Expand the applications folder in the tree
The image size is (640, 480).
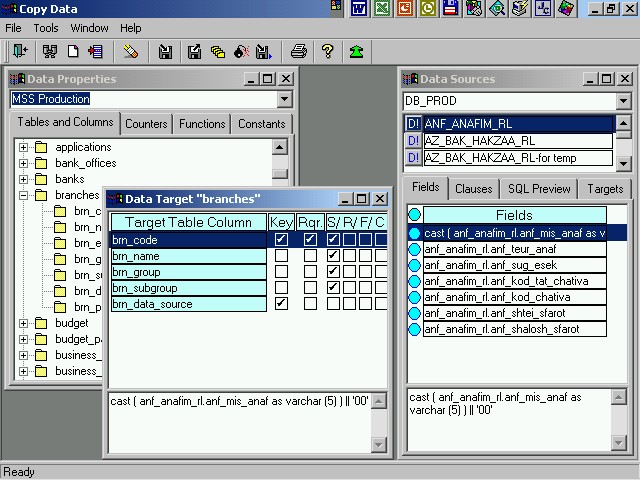click(x=24, y=148)
